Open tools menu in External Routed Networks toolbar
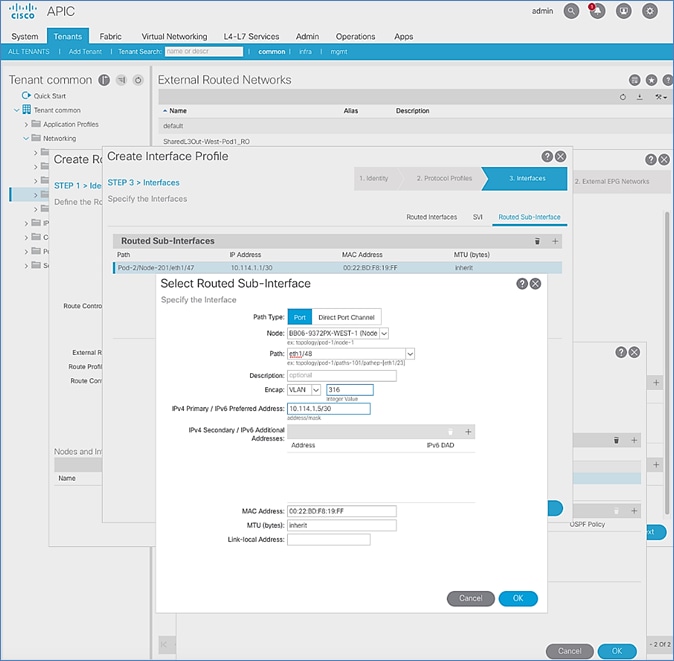The width and height of the screenshot is (674, 661). click(x=661, y=97)
